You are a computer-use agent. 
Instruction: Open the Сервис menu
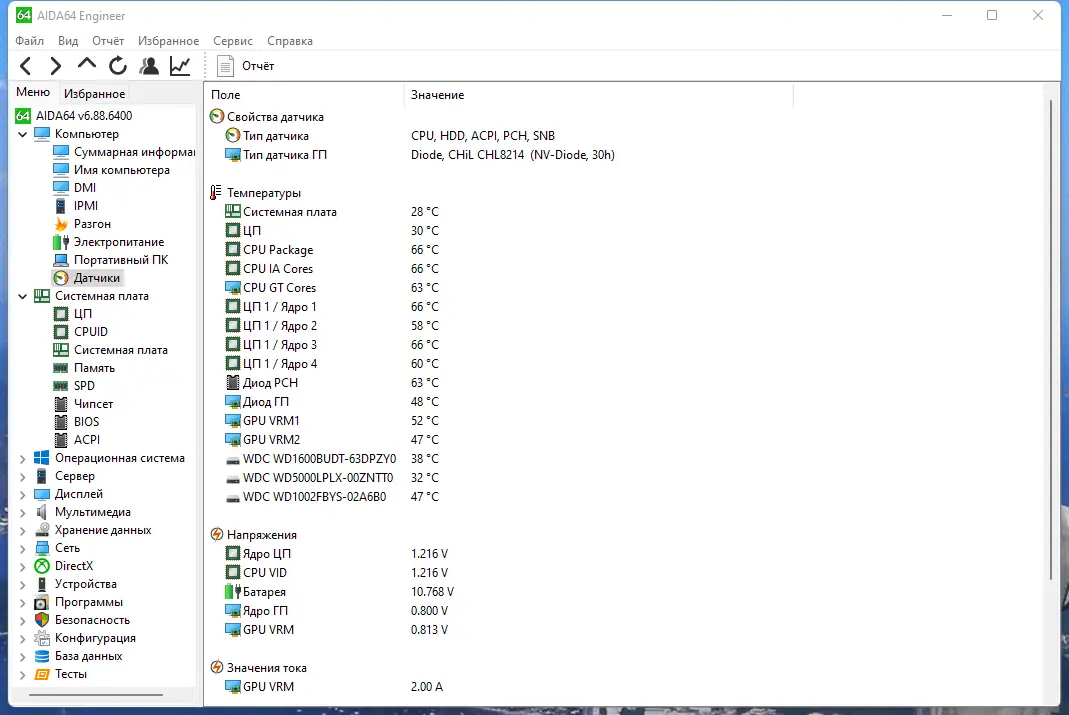click(x=232, y=41)
